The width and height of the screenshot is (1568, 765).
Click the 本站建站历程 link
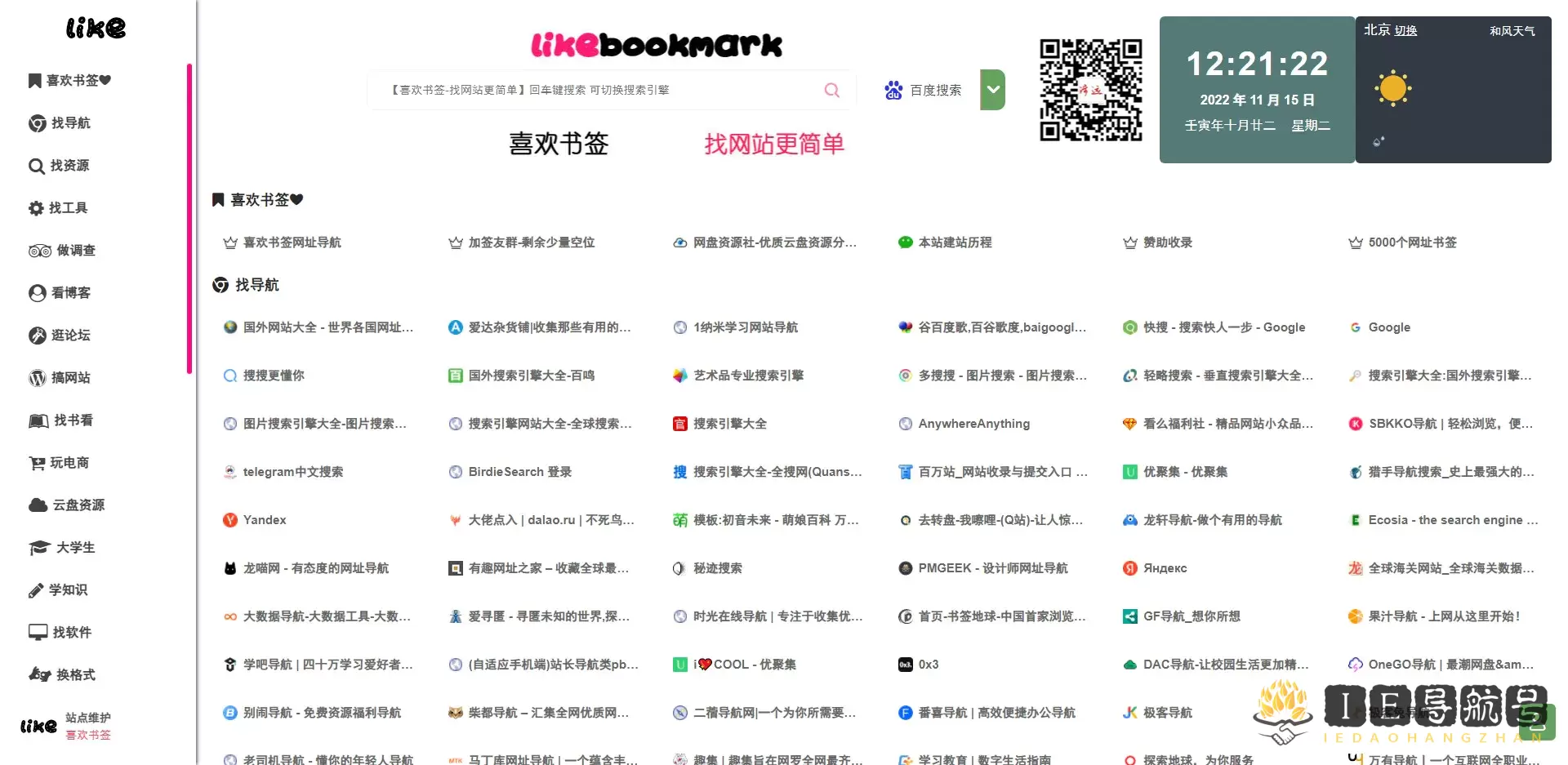click(954, 242)
